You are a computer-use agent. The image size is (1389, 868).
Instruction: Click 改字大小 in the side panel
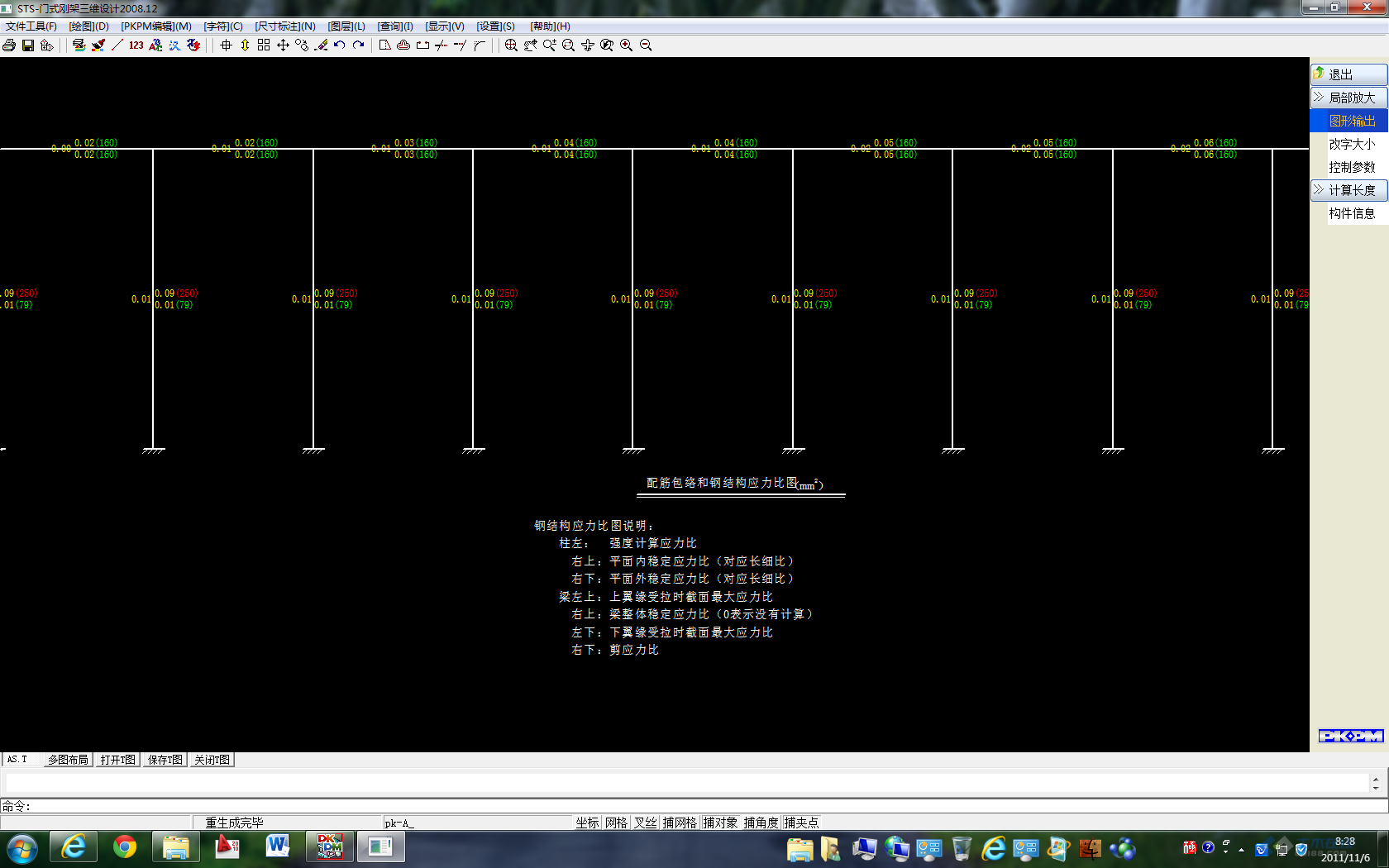coord(1352,144)
